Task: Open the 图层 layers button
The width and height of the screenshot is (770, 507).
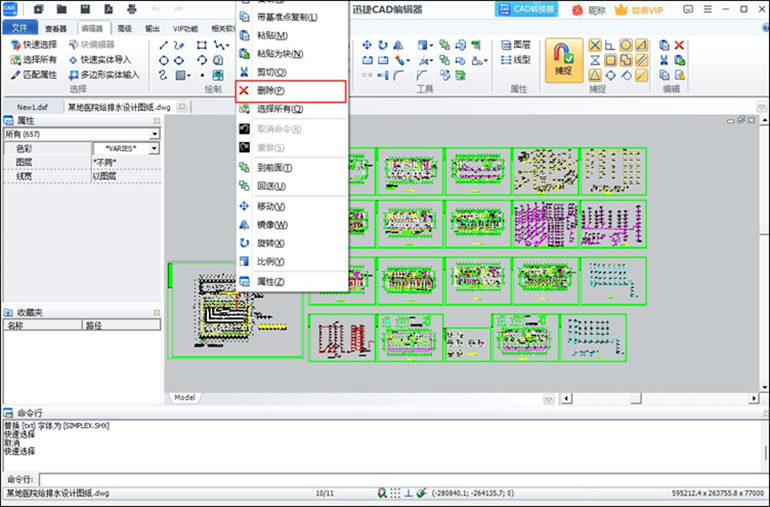Action: 516,45
